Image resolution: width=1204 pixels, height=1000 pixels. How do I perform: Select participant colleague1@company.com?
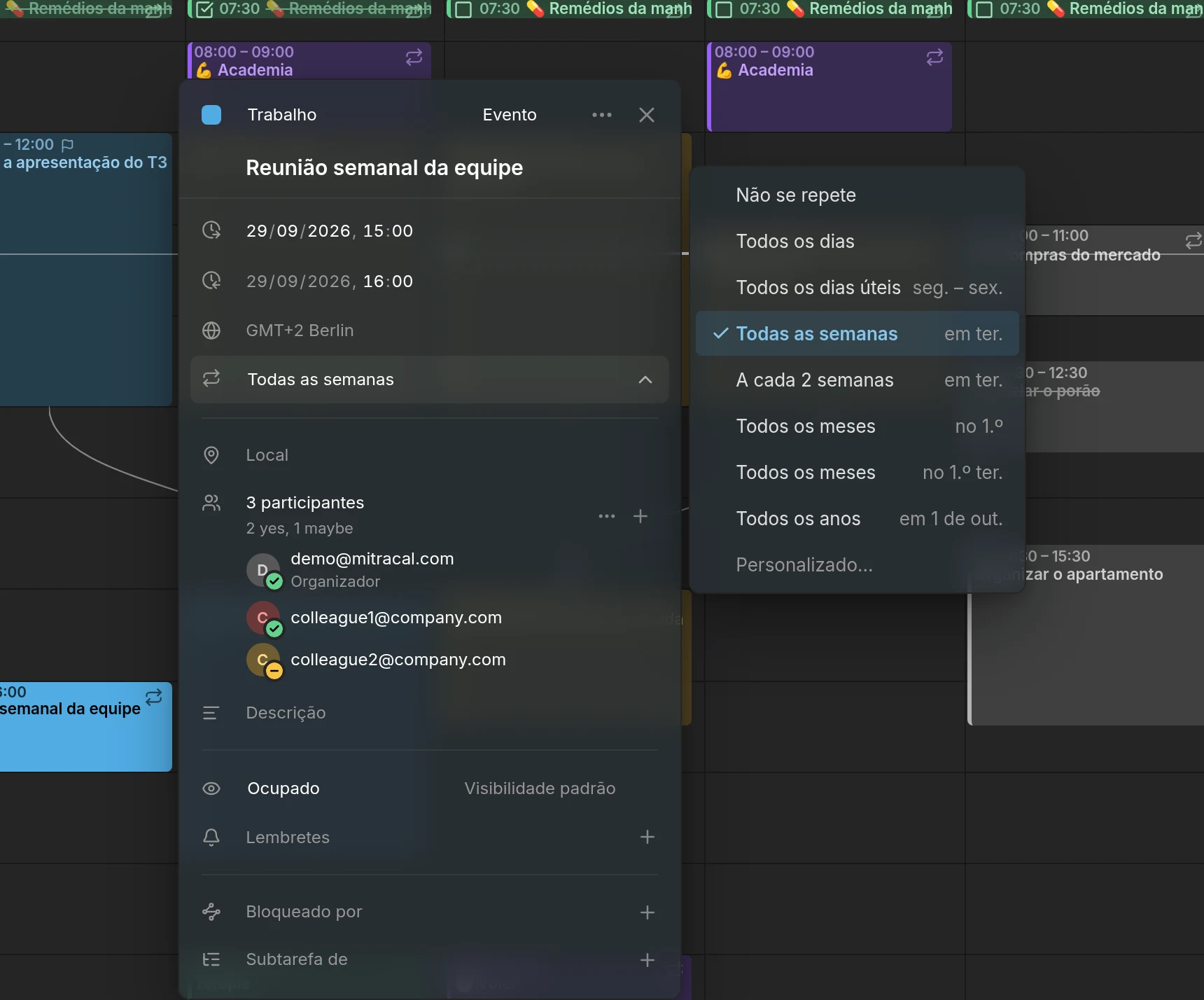pyautogui.click(x=396, y=618)
